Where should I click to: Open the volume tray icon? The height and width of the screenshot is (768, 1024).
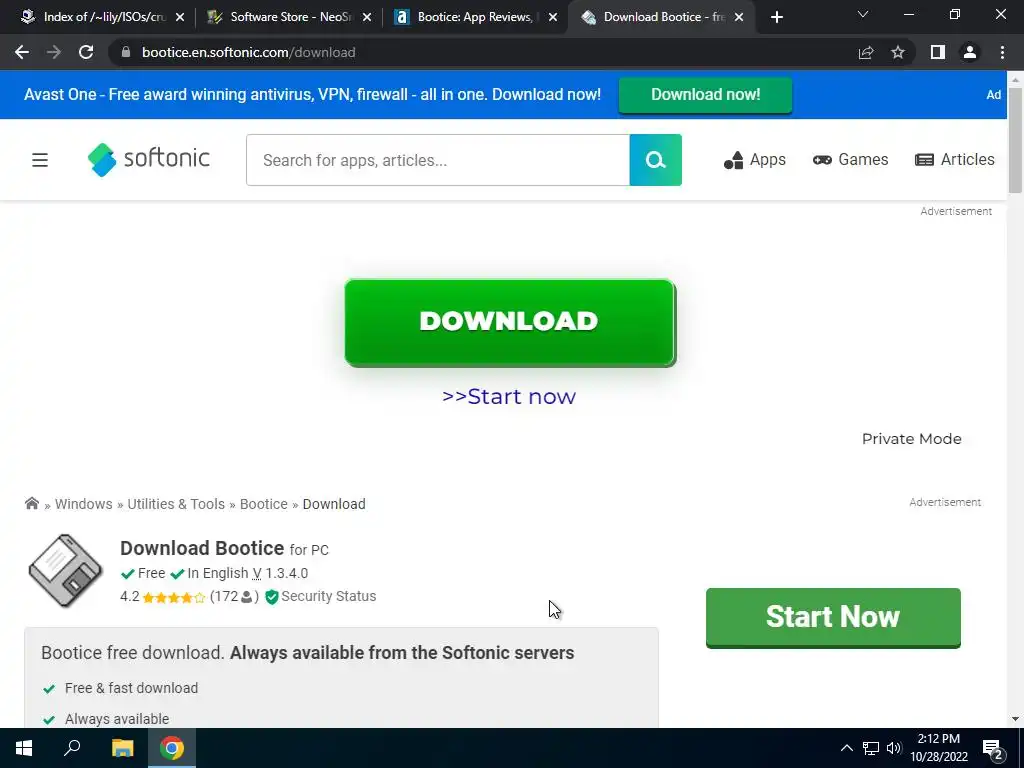(x=894, y=748)
